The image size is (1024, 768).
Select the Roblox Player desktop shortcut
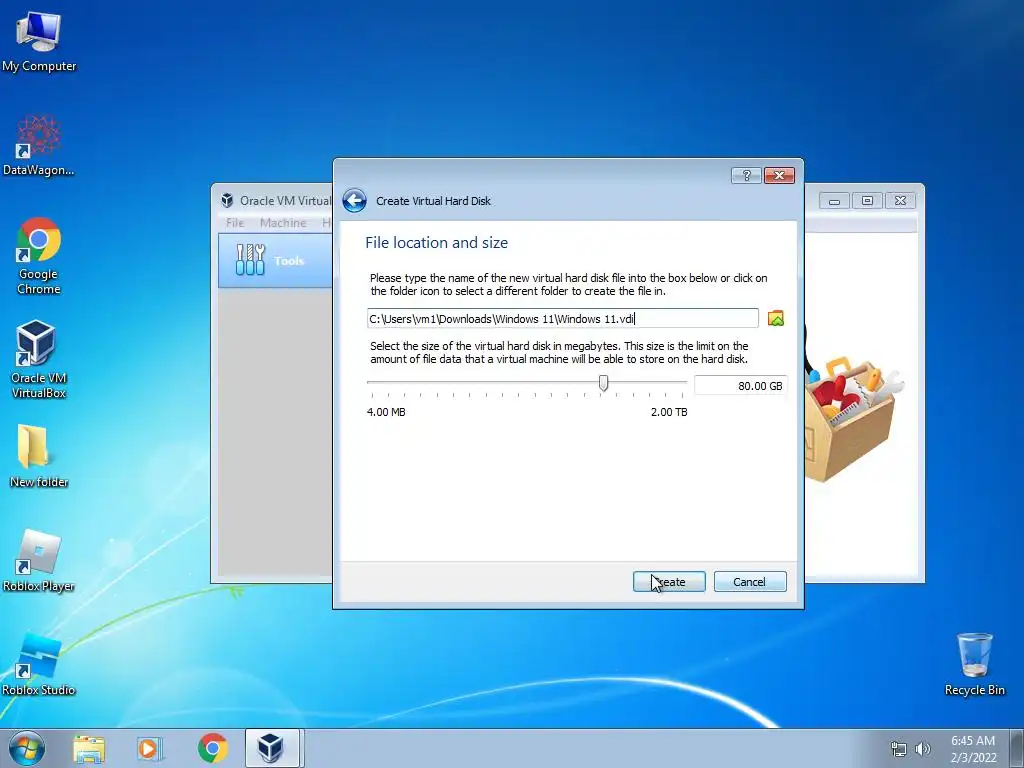pos(39,560)
